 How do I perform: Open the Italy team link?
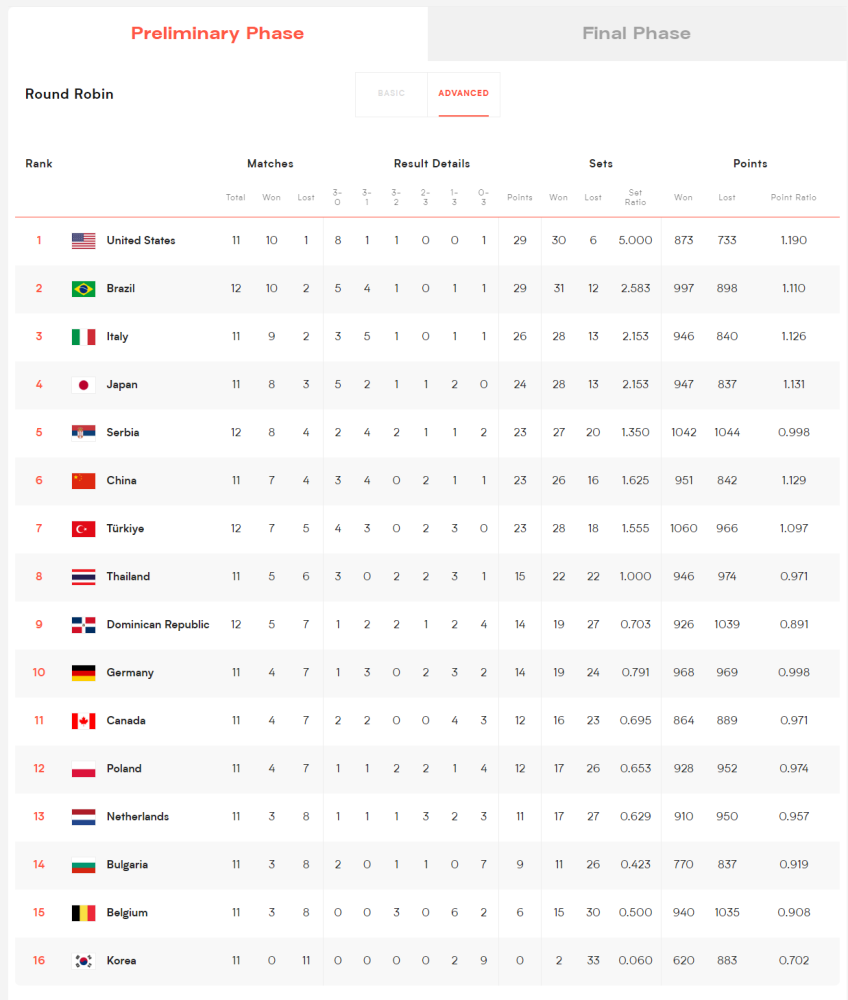(x=117, y=337)
